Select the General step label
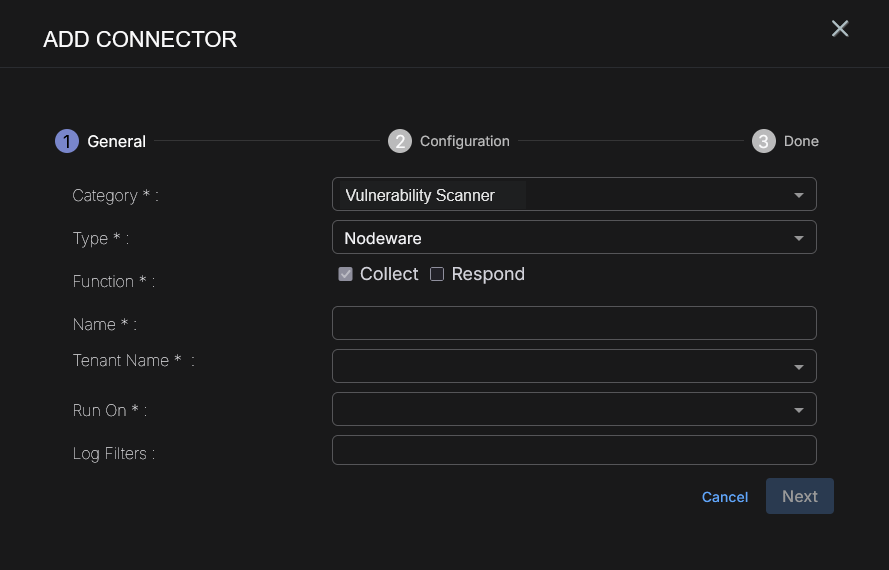This screenshot has width=889, height=570. pyautogui.click(x=117, y=141)
